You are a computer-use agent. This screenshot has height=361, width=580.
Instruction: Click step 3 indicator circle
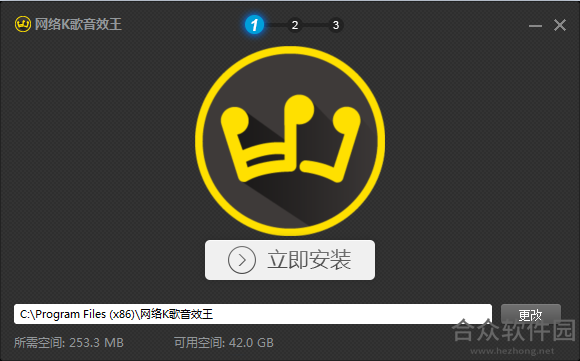[x=335, y=25]
